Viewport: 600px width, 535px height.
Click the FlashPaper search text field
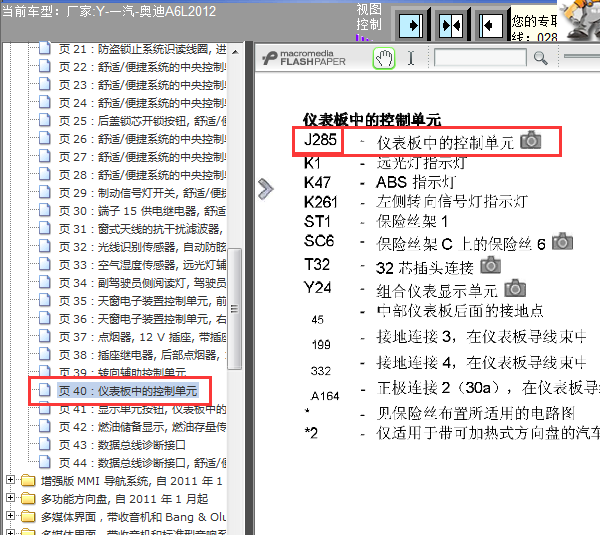click(x=480, y=58)
